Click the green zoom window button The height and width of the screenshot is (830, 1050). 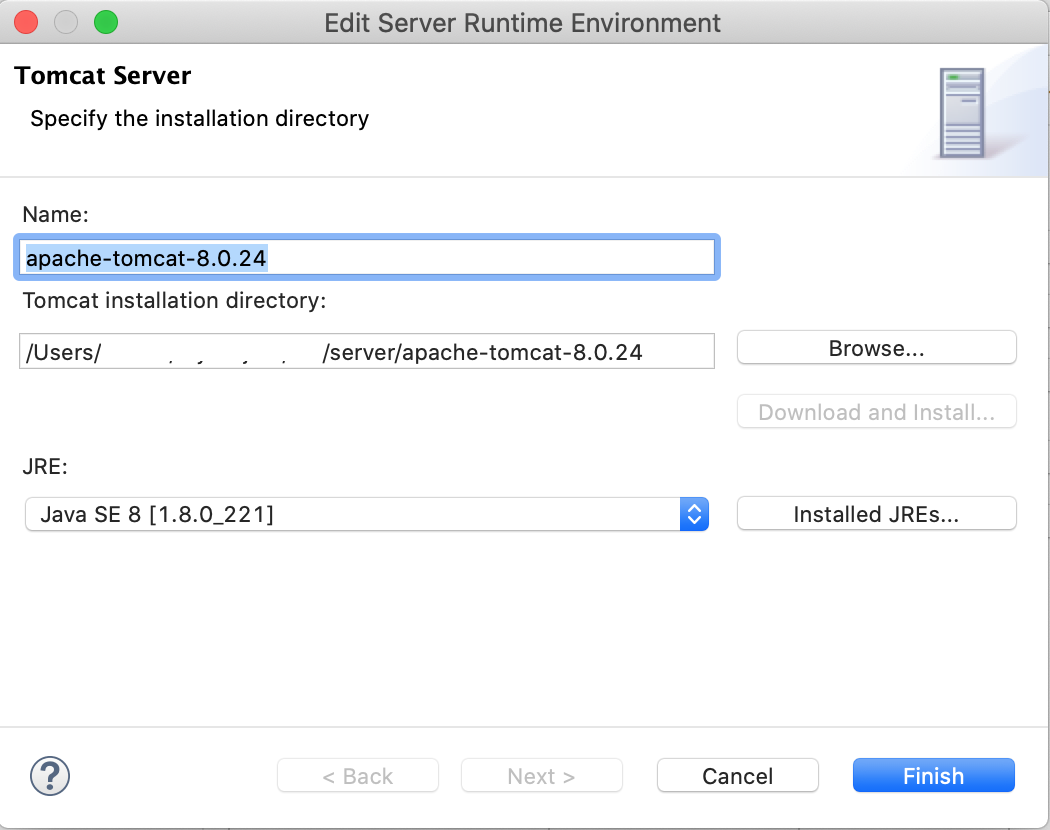point(106,22)
